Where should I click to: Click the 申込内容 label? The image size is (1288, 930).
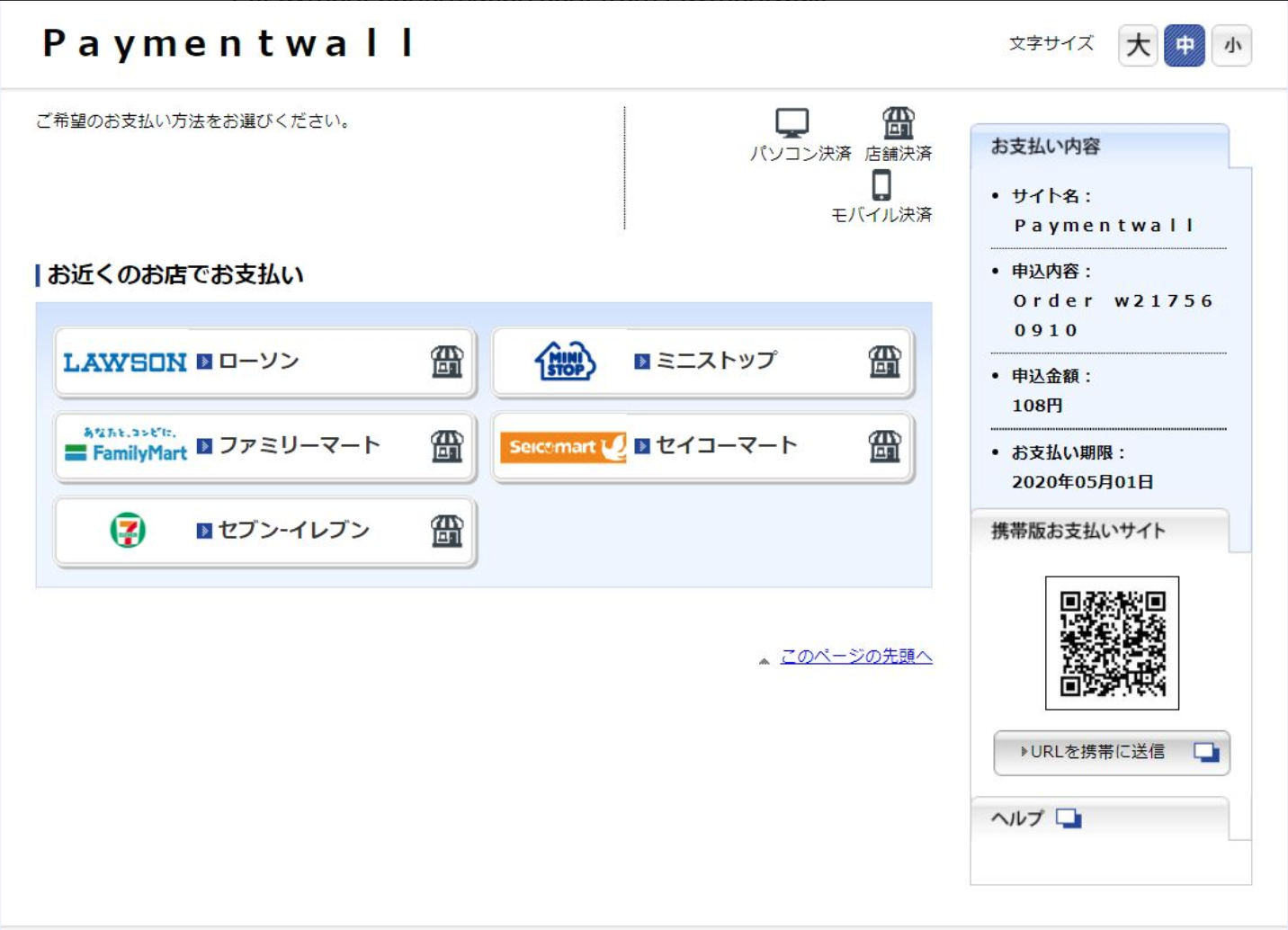(1051, 271)
